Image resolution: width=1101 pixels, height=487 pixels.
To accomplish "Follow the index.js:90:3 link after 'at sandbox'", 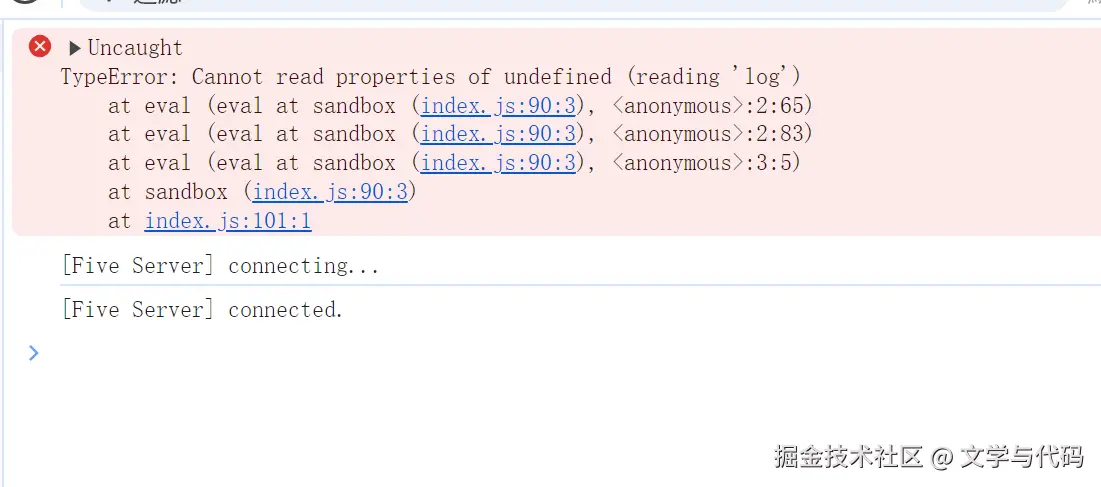I will click(x=330, y=192).
